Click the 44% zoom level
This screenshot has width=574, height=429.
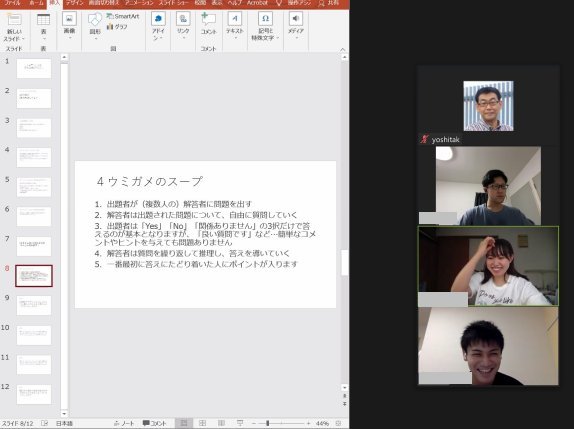[x=322, y=423]
